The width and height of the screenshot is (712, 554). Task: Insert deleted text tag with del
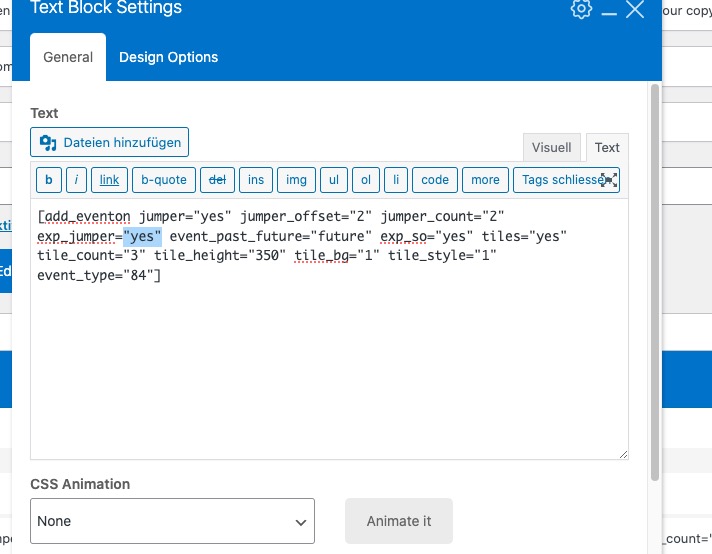pyautogui.click(x=218, y=180)
